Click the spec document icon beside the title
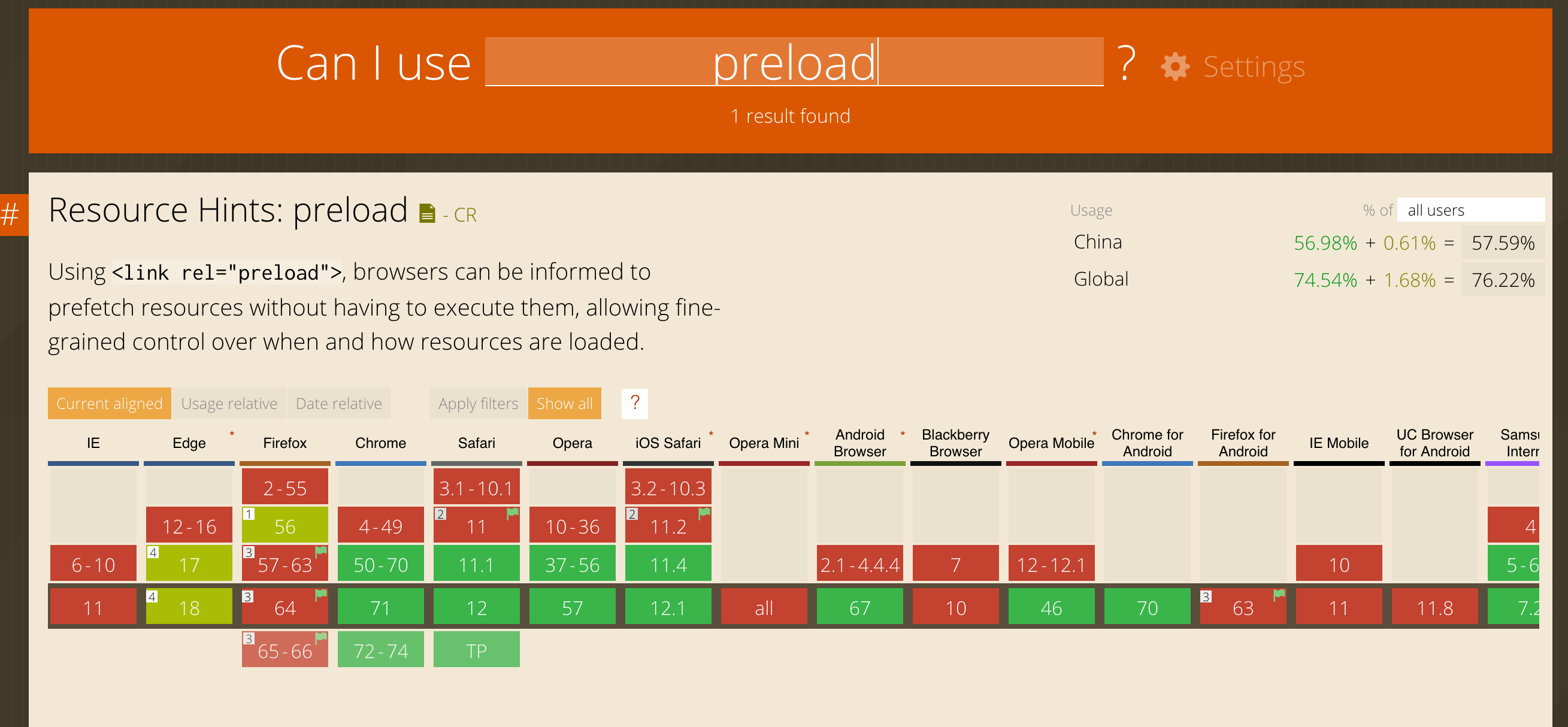 click(x=427, y=214)
